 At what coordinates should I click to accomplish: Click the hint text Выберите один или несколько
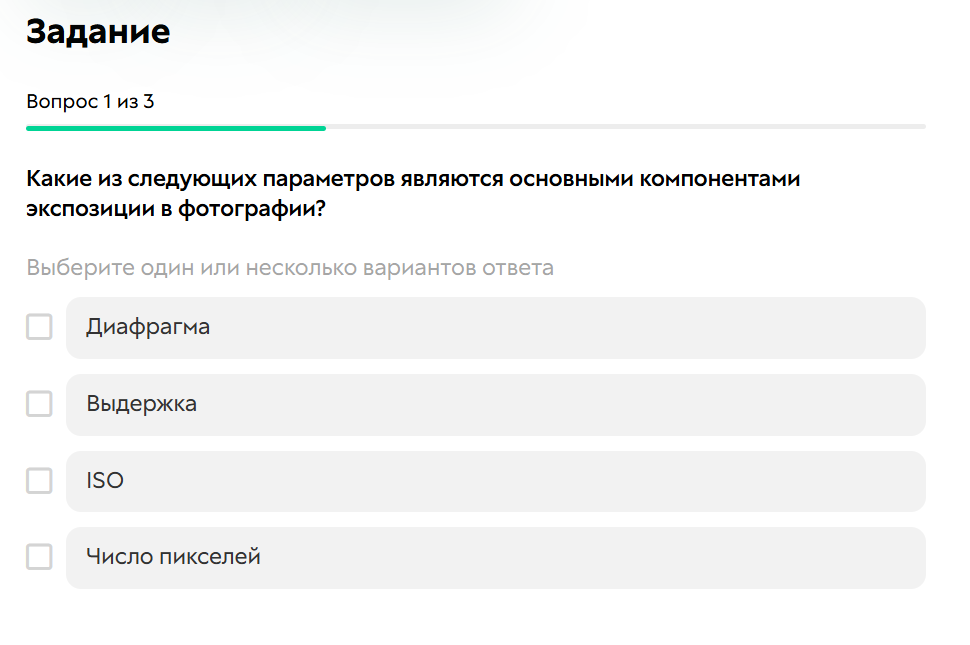(x=289, y=267)
